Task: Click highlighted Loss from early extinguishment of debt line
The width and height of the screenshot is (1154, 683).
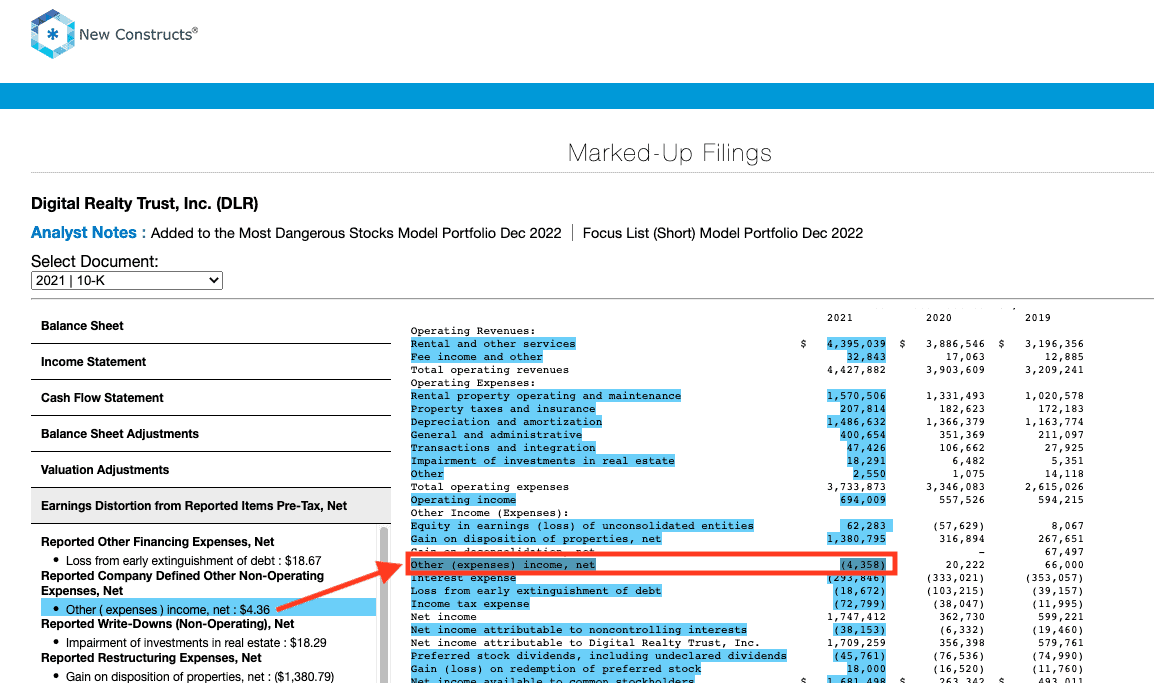Action: (x=537, y=591)
